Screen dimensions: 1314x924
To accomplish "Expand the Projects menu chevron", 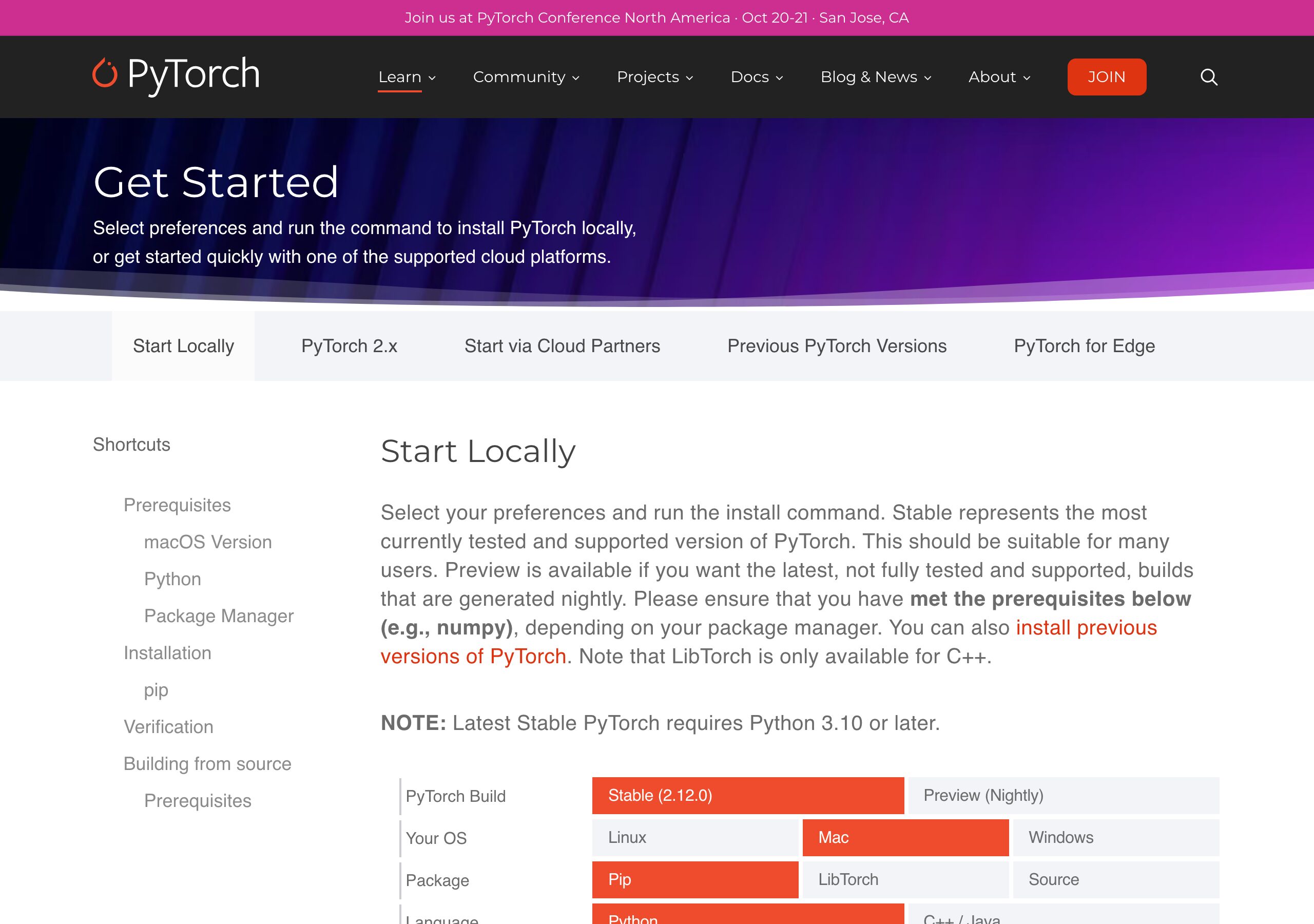I will tap(690, 78).
